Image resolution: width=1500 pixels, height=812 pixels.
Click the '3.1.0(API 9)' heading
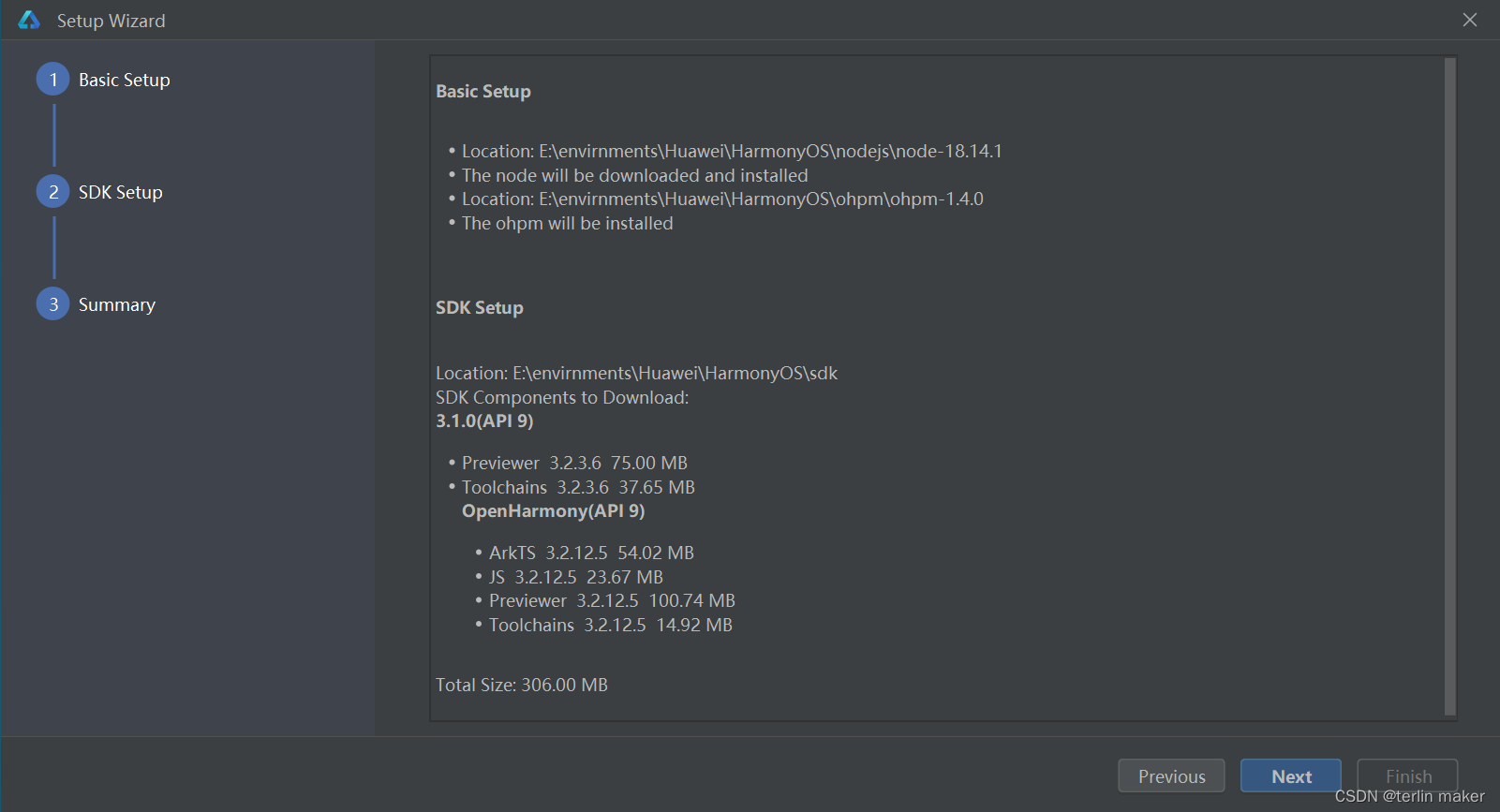coord(484,421)
